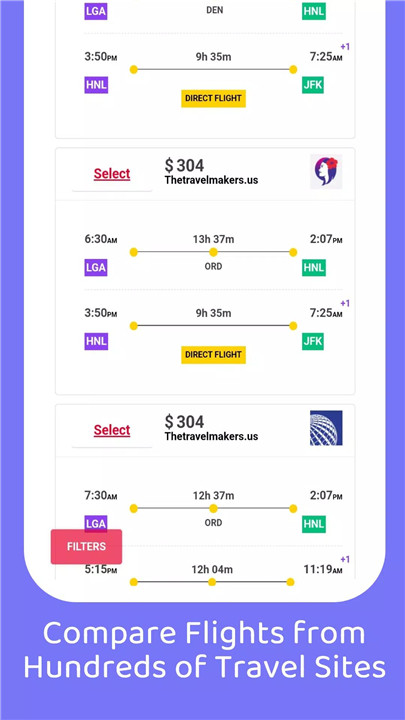The image size is (405, 720).
Task: Tap the green JFK tag in top card
Action: (x=313, y=85)
